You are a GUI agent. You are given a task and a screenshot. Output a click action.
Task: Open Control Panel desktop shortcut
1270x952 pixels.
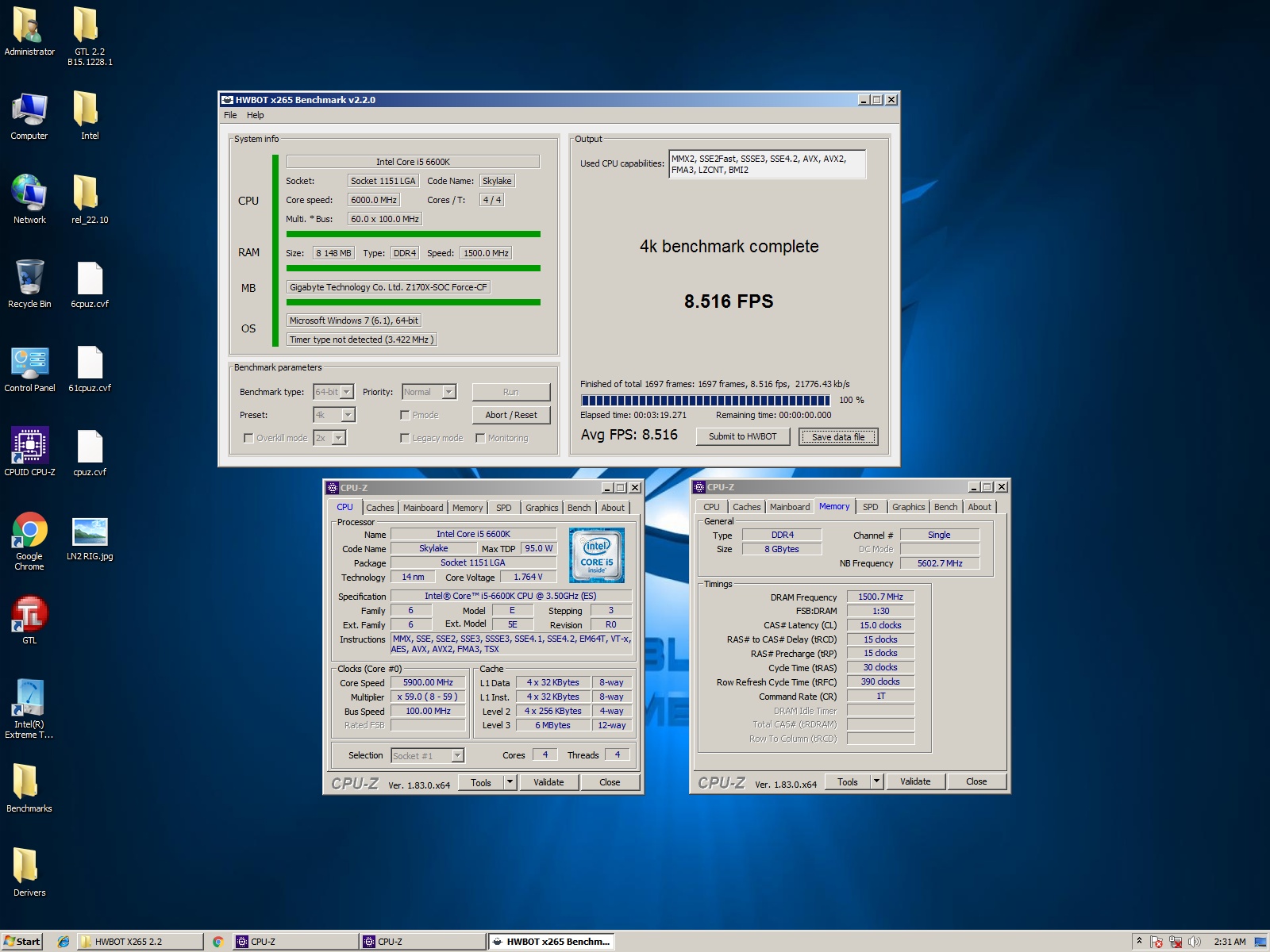click(x=29, y=368)
